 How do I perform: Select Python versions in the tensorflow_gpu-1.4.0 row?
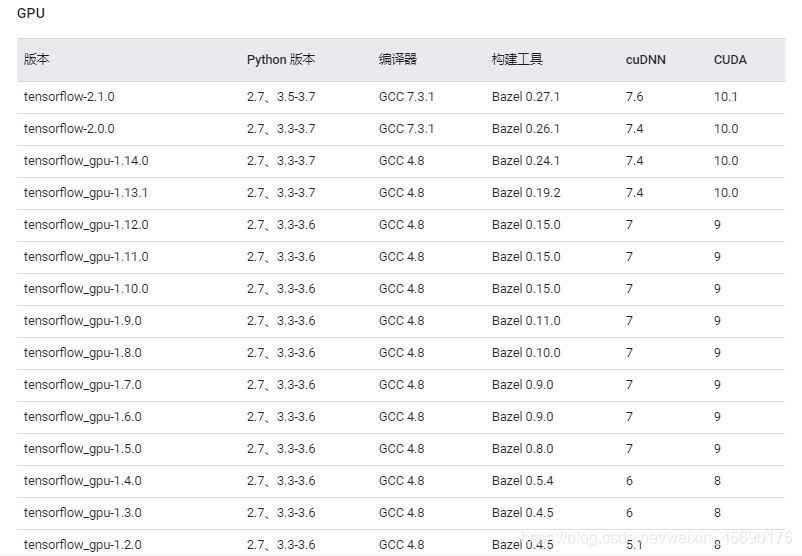(281, 481)
